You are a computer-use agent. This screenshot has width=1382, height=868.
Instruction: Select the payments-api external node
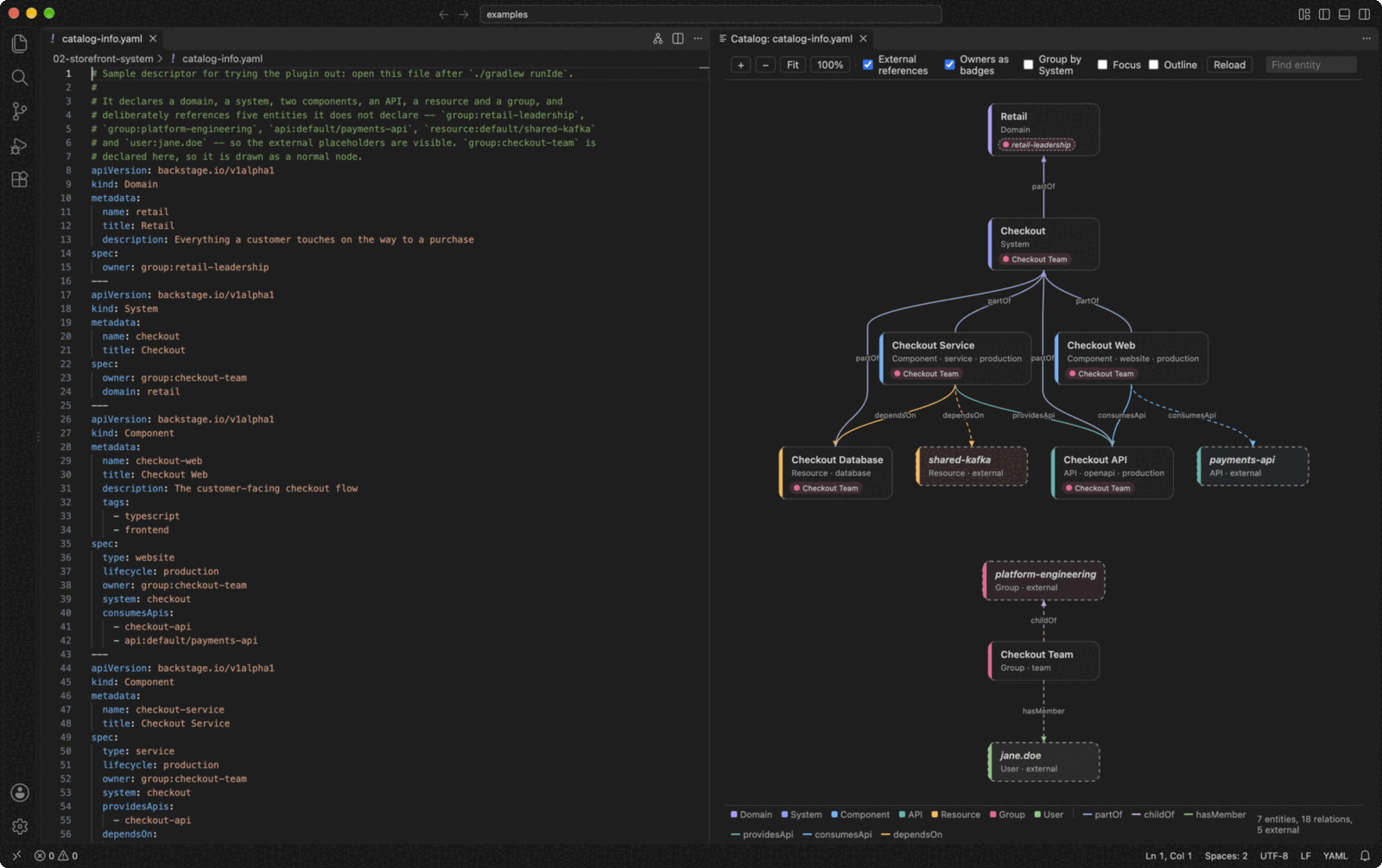click(1252, 466)
